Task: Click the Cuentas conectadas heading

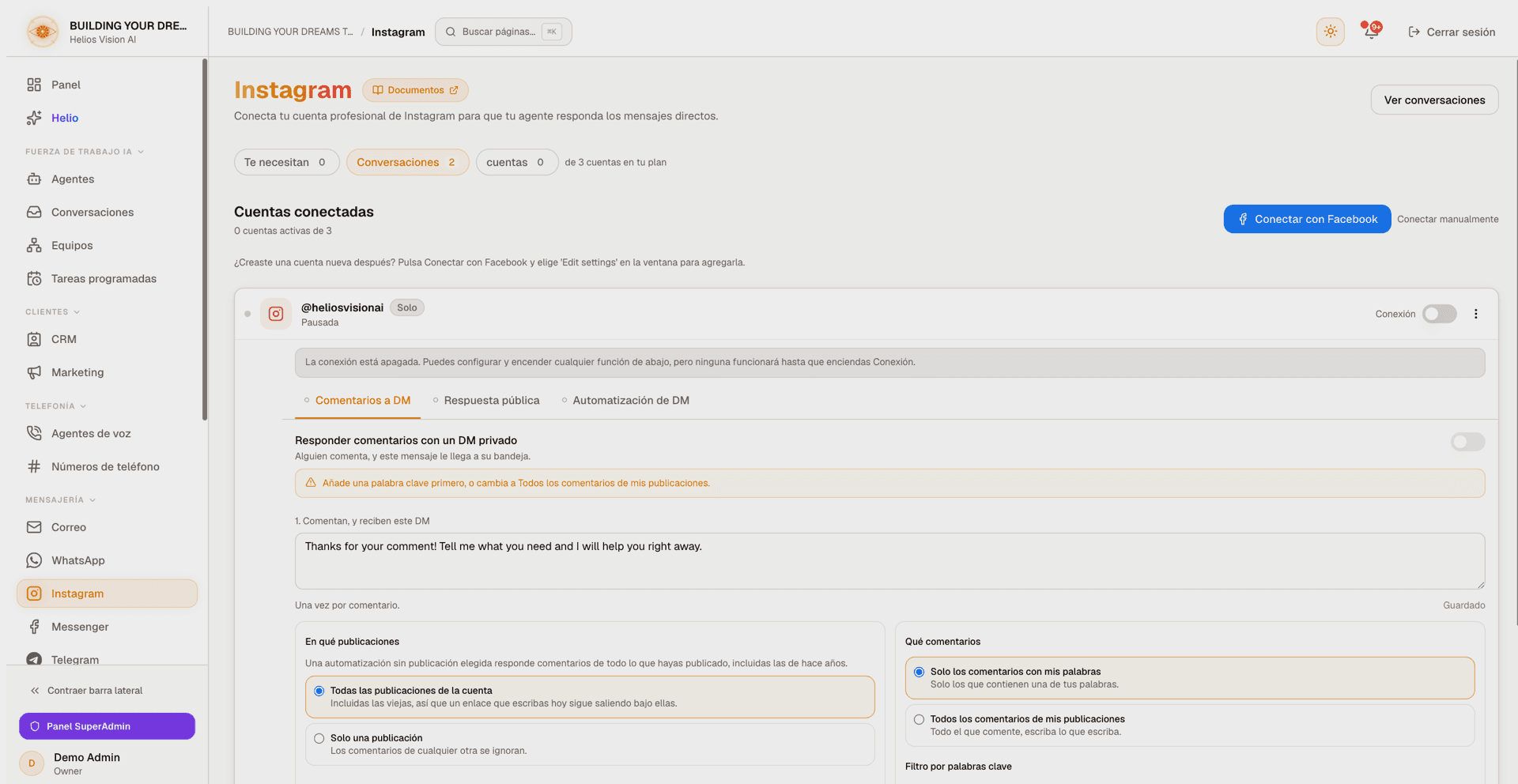Action: coord(304,212)
